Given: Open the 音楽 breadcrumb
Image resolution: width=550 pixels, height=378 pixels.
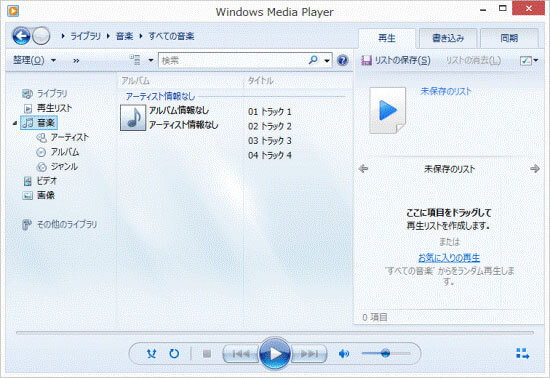Looking at the screenshot, I should (x=125, y=36).
